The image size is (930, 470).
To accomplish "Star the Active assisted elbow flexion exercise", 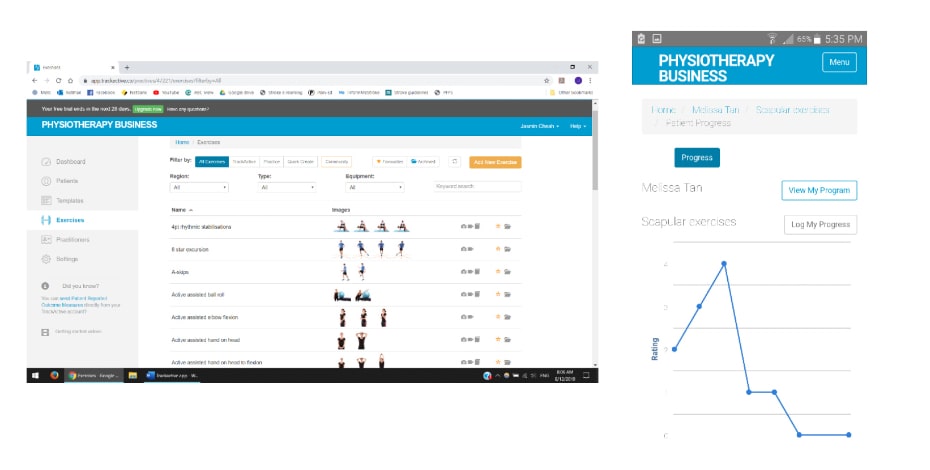I will (498, 316).
